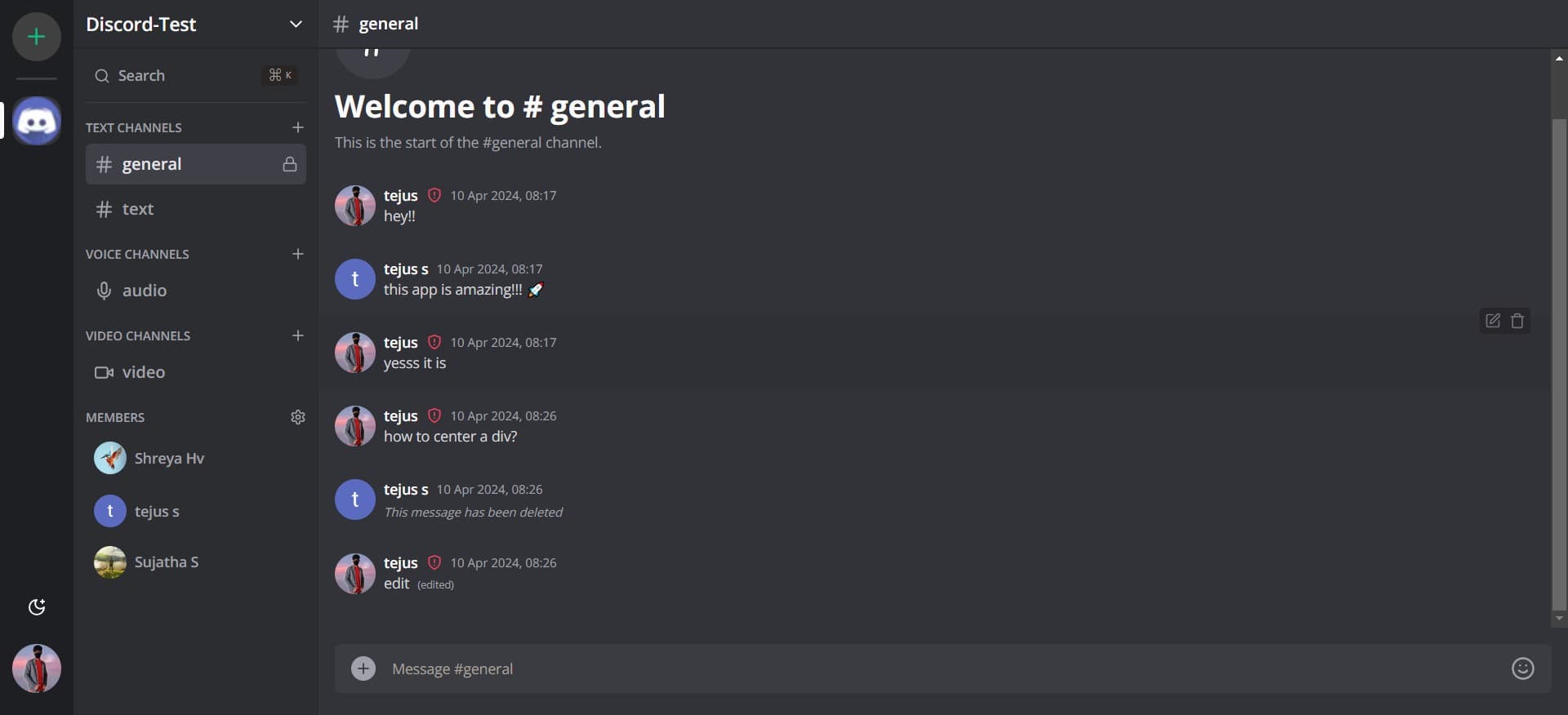
Task: Add a new voice channel
Action: coord(298,254)
